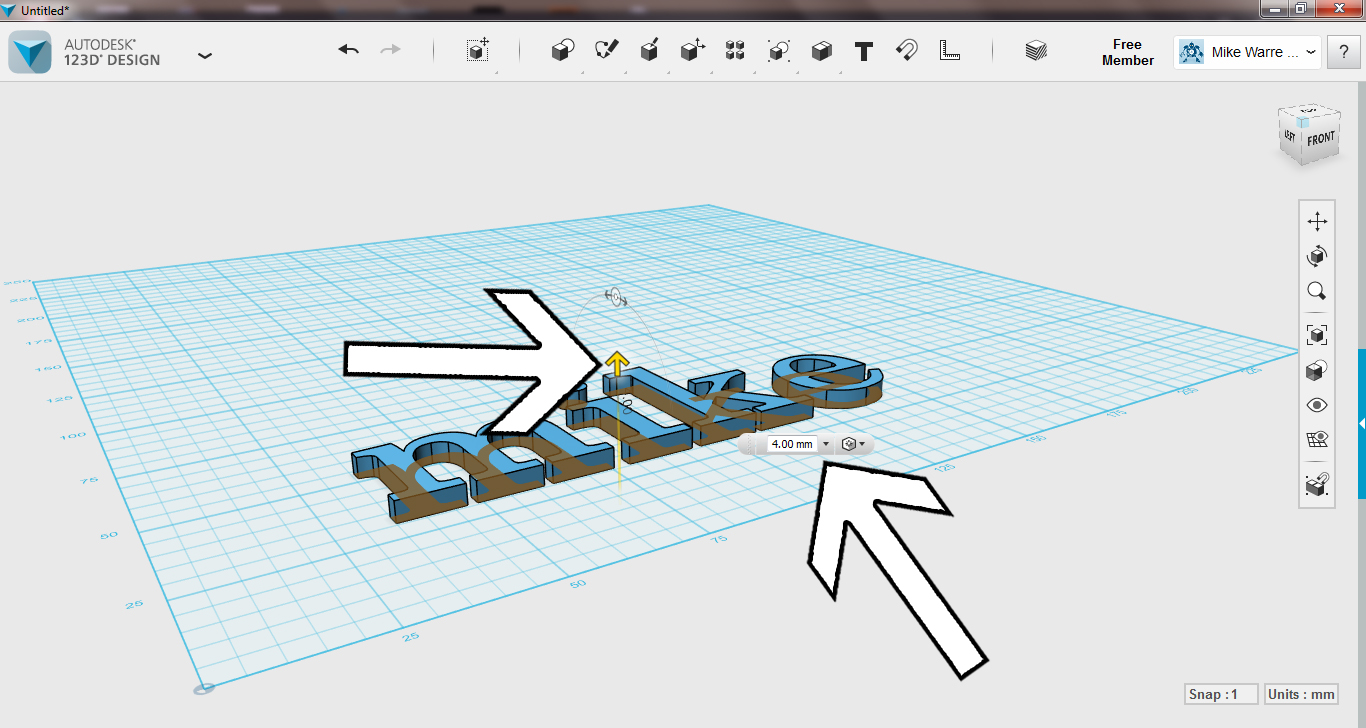
Task: Expand the collapsed right side panel
Action: (1361, 424)
